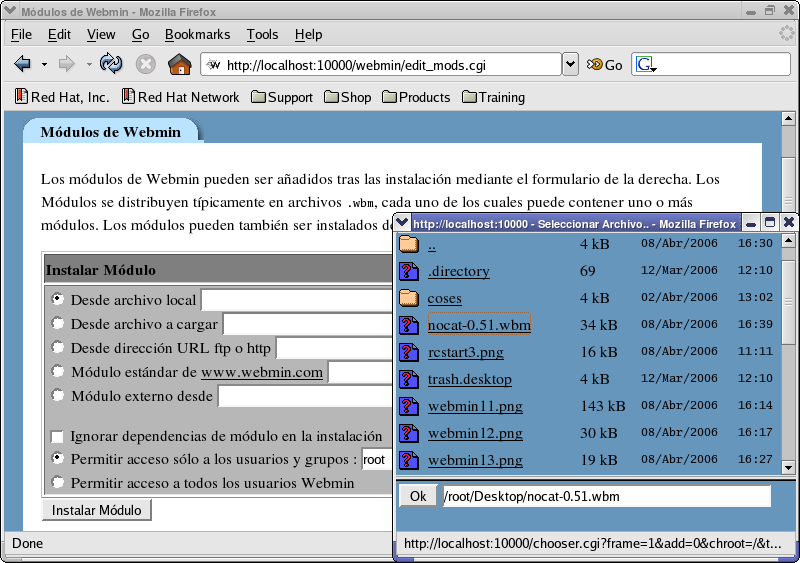Open the Products bookmarks folder
Image resolution: width=800 pixels, height=563 pixels.
(x=416, y=97)
